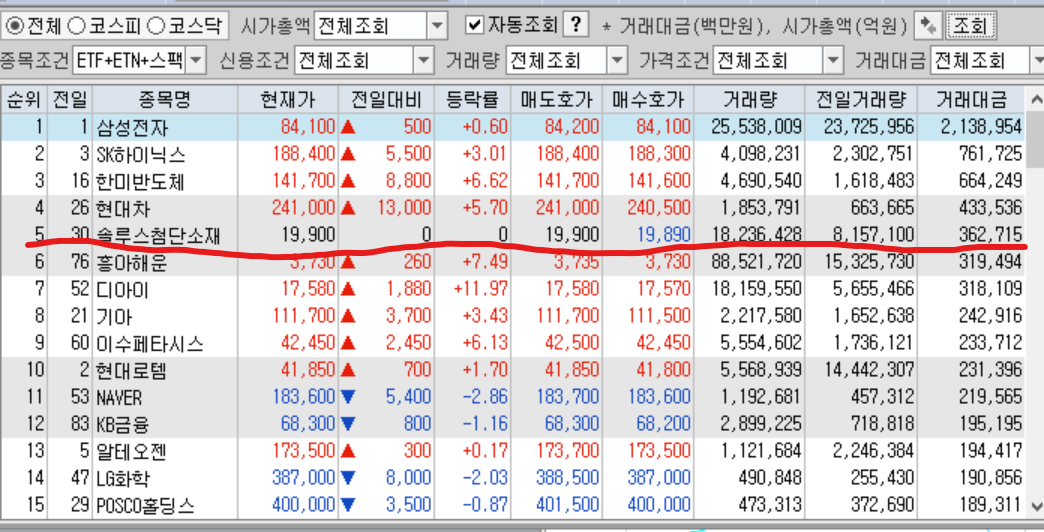The image size is (1044, 532).
Task: Sort by the 매도호가 column header
Action: pyautogui.click(x=557, y=100)
